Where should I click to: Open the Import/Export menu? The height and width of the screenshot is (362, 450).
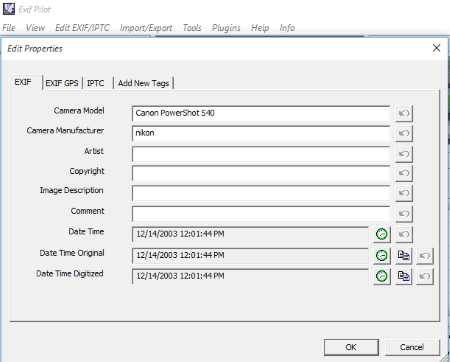(x=146, y=28)
